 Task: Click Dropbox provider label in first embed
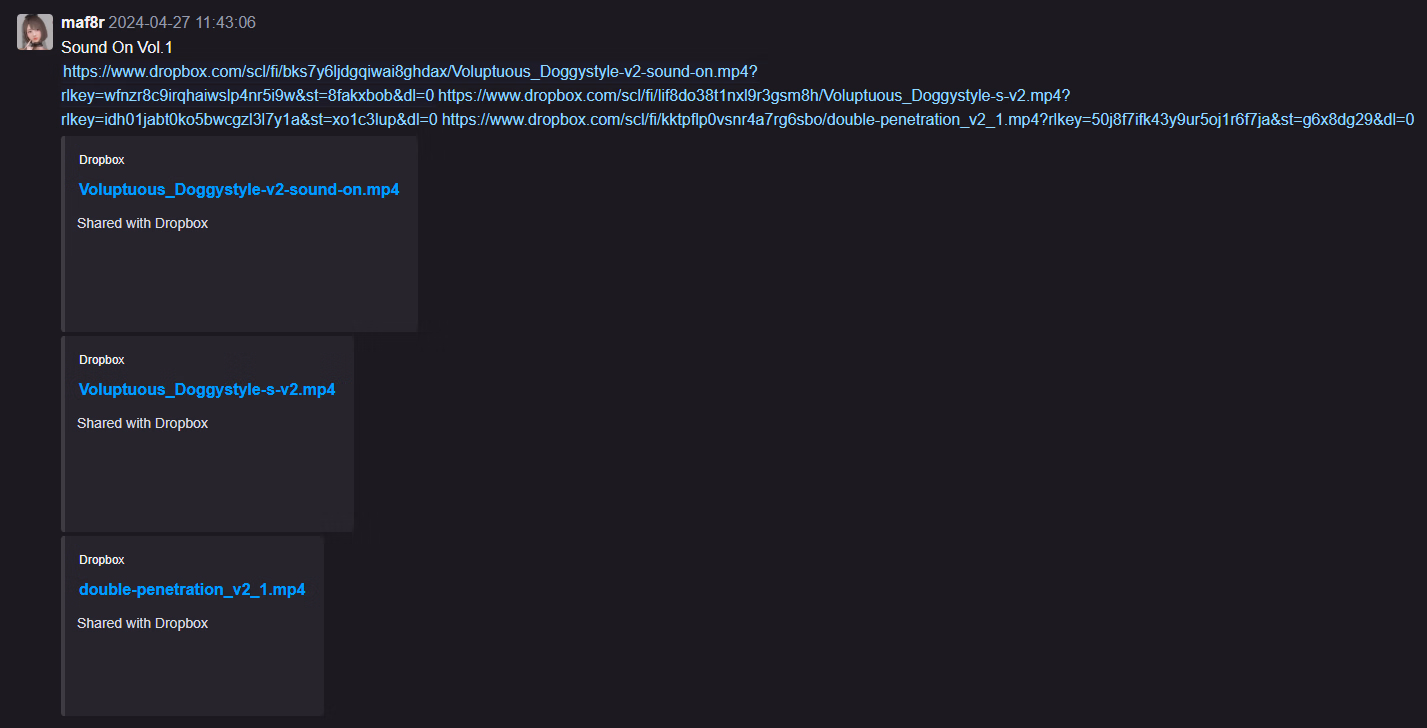tap(102, 160)
